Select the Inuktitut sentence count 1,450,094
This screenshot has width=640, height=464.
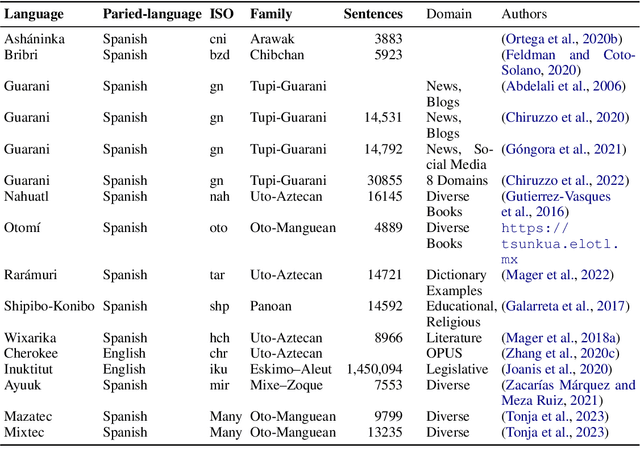point(372,368)
